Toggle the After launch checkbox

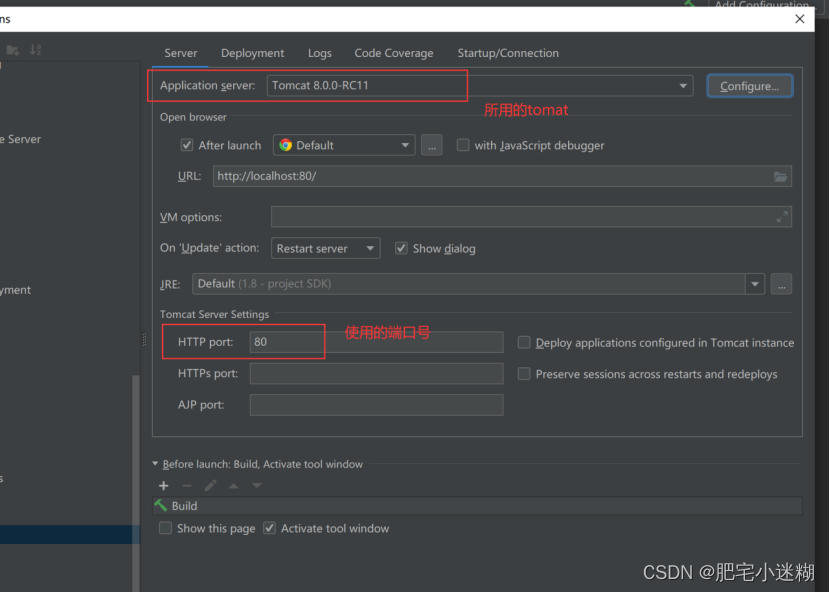tap(187, 145)
